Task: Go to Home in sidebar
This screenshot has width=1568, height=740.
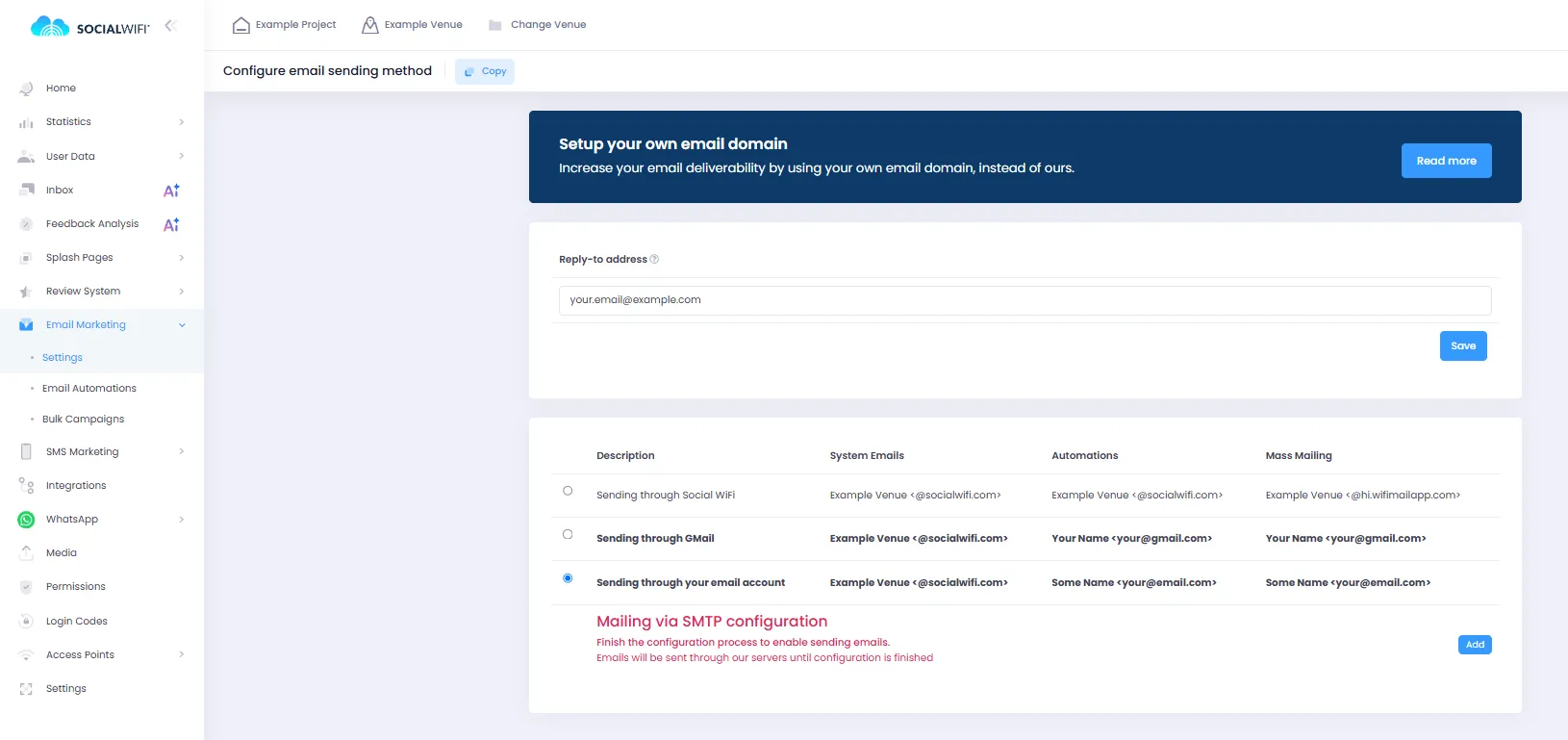Action: (x=61, y=88)
